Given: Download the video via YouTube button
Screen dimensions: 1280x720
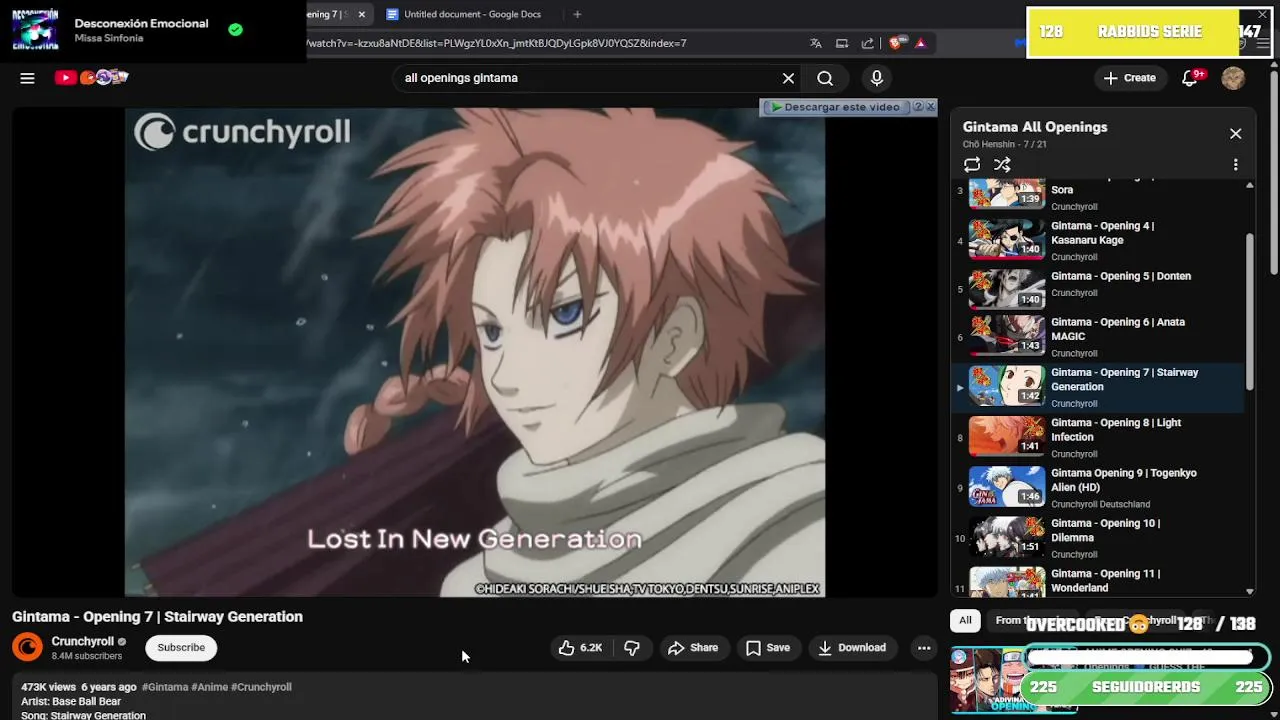Looking at the screenshot, I should click(852, 648).
